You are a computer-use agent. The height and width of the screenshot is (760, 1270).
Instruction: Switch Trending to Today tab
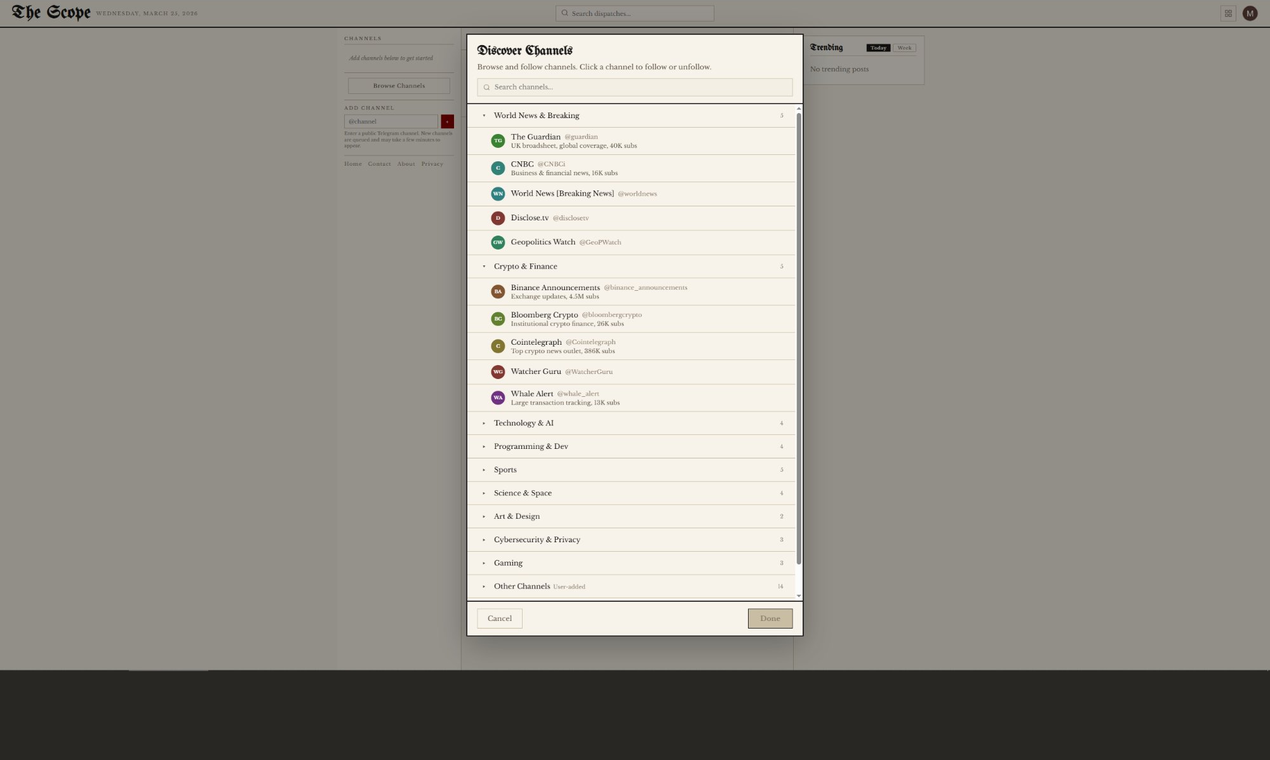tap(878, 48)
